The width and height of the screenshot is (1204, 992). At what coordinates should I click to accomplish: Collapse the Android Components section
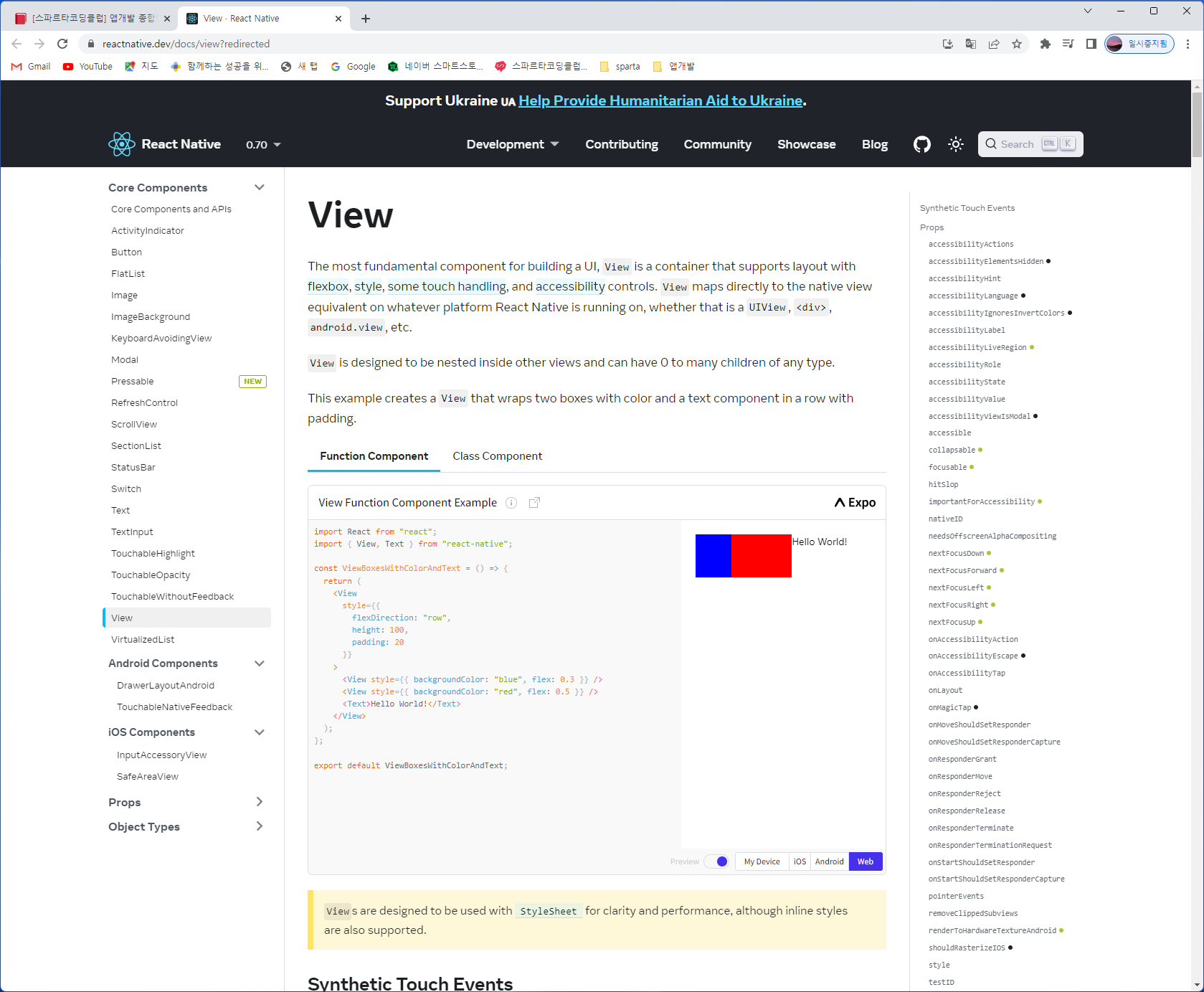point(260,663)
